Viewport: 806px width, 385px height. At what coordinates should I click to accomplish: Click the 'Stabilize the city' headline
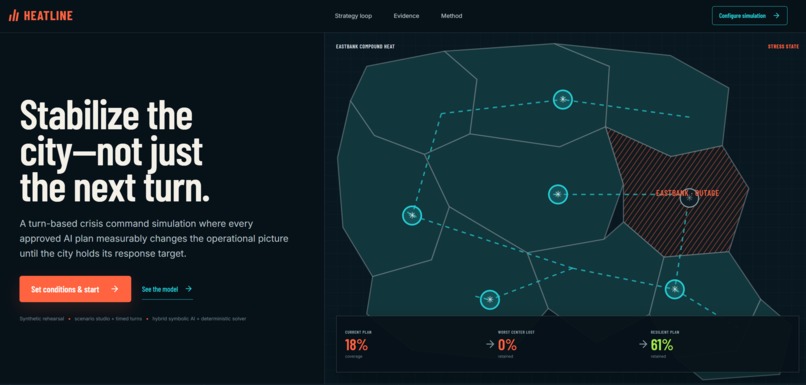coord(115,151)
